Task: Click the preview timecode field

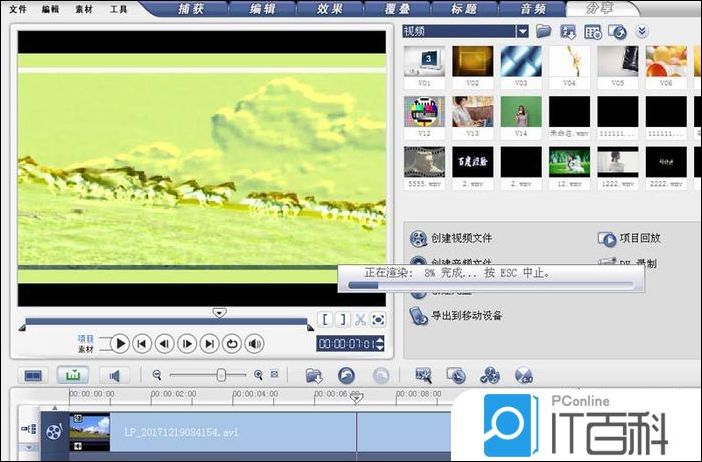Action: click(346, 344)
